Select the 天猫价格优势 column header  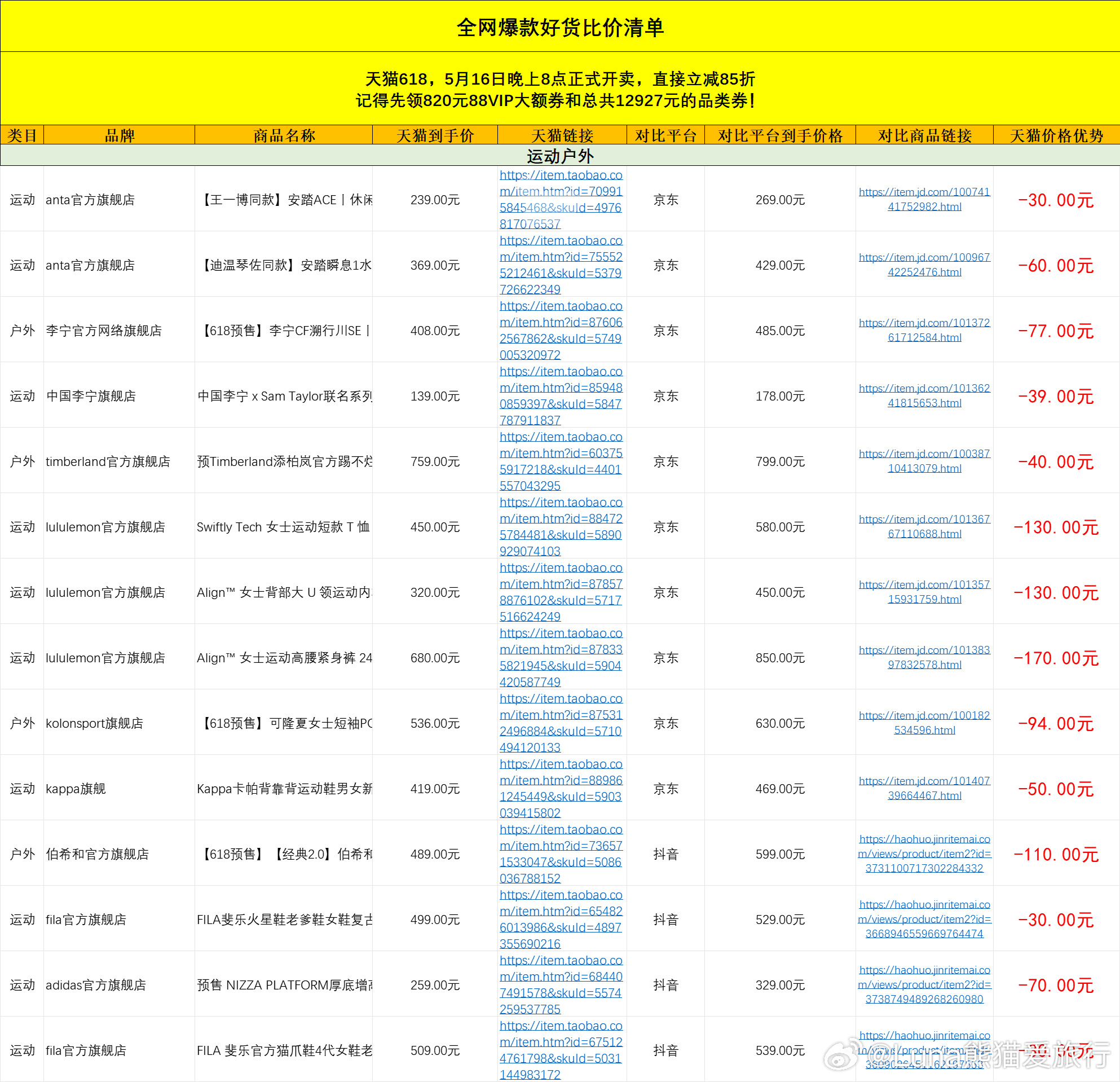pos(1057,135)
